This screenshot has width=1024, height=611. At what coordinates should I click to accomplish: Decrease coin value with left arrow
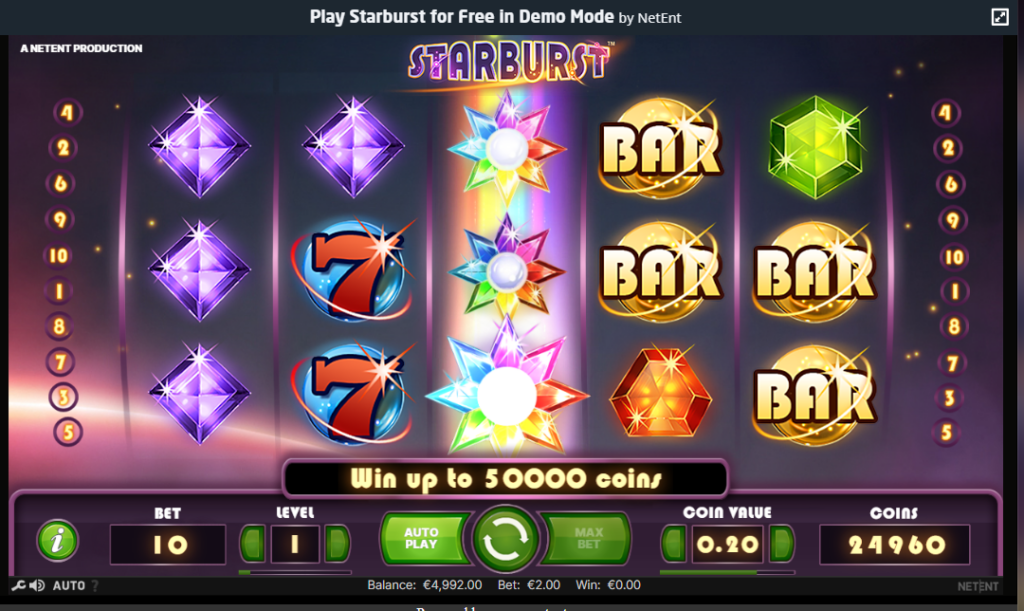[x=673, y=543]
